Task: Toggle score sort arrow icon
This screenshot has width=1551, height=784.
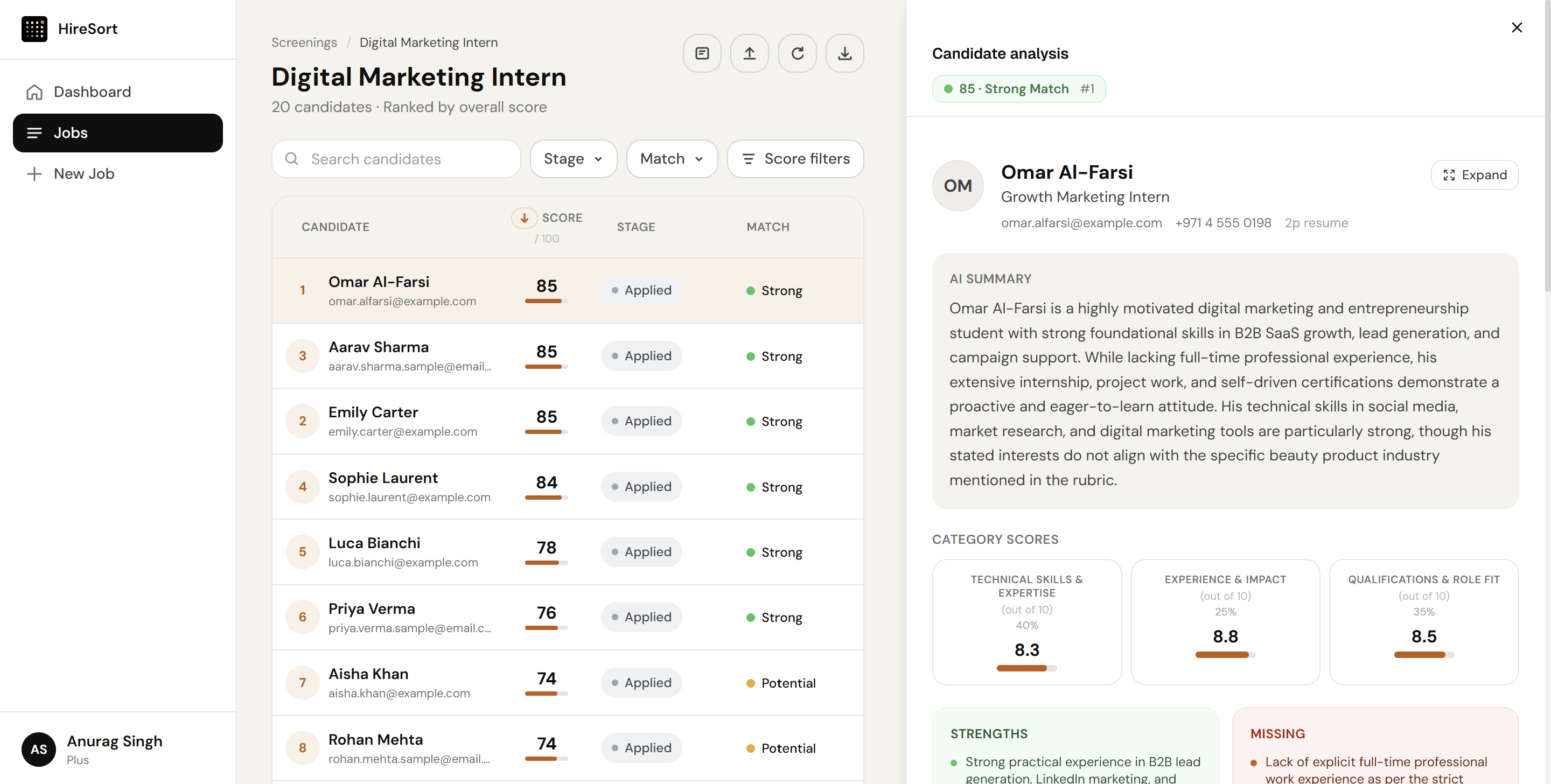Action: coord(524,218)
